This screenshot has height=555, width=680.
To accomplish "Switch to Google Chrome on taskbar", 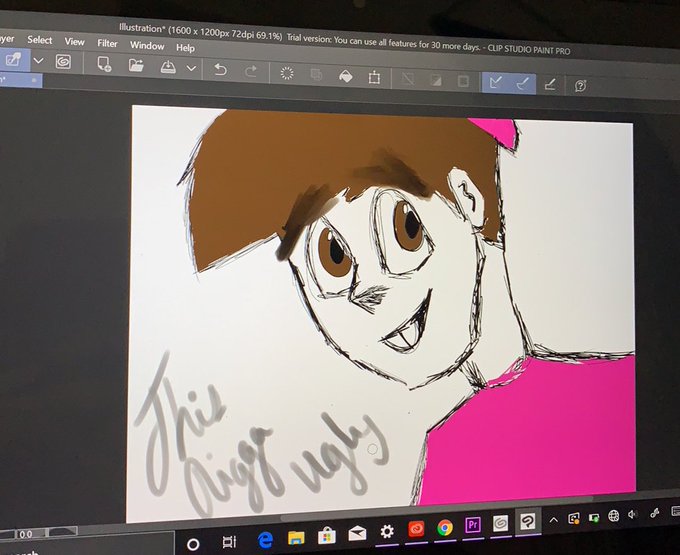I will (445, 528).
